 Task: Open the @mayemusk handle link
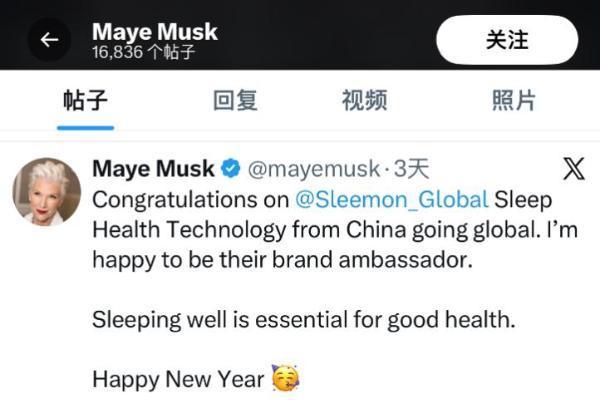coord(314,169)
